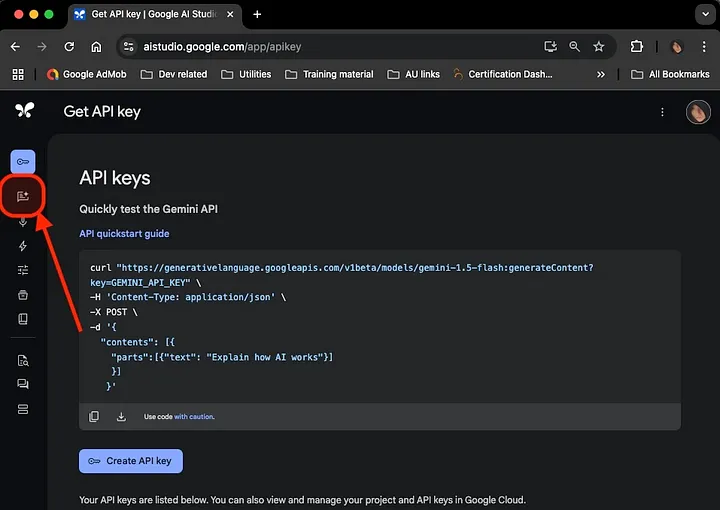Open the changelog stacked-bars sidebar icon

pos(23,409)
